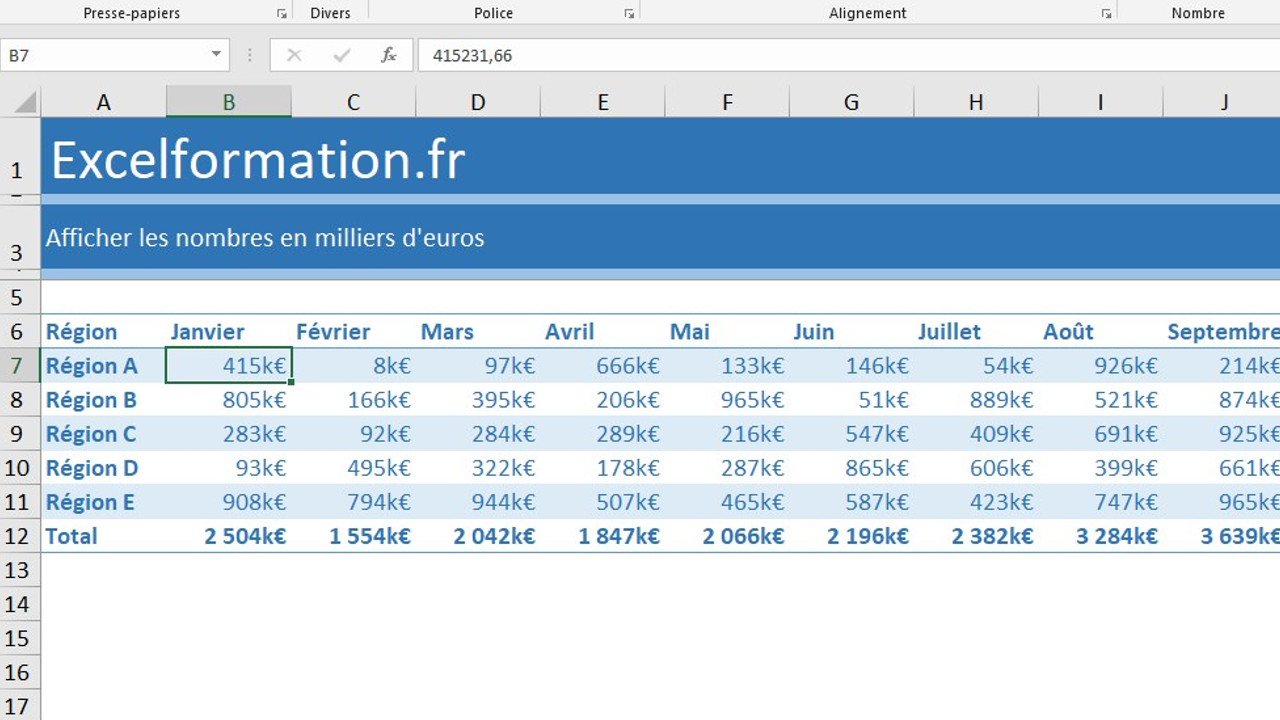This screenshot has height=720, width=1280.
Task: Click the Juin header cell
Action: 851,332
